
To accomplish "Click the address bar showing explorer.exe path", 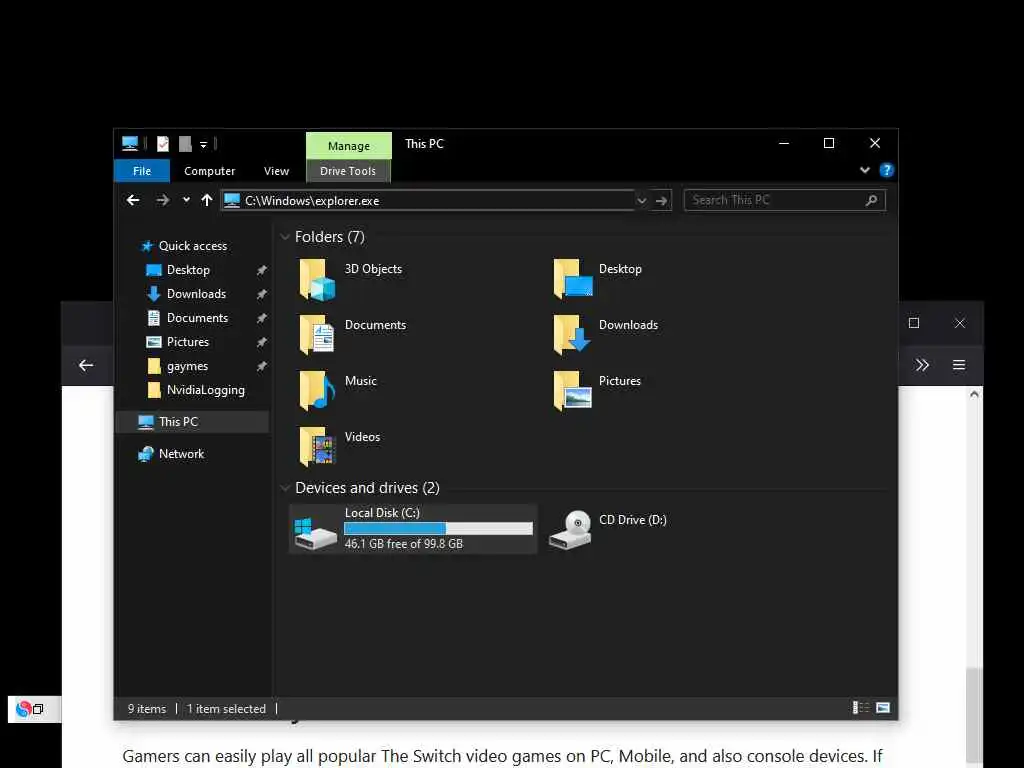I will click(x=428, y=200).
